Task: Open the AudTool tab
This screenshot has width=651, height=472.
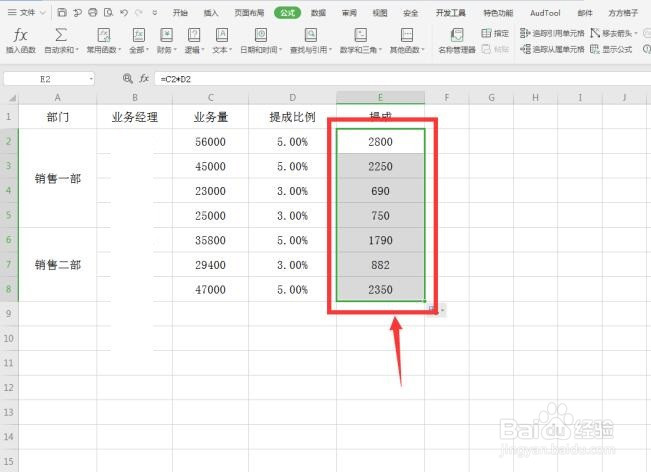Action: click(x=545, y=13)
